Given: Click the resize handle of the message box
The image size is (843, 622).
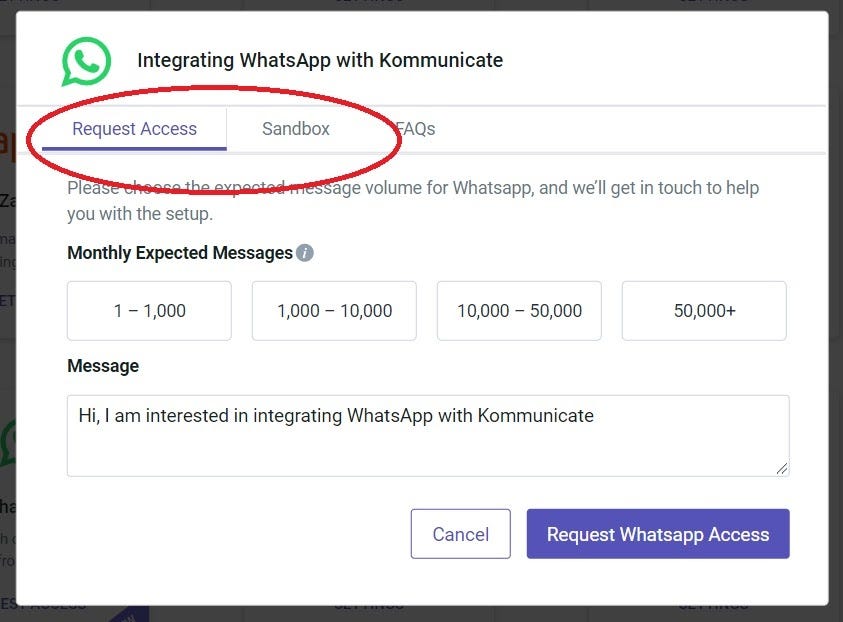Looking at the screenshot, I should pos(782,469).
